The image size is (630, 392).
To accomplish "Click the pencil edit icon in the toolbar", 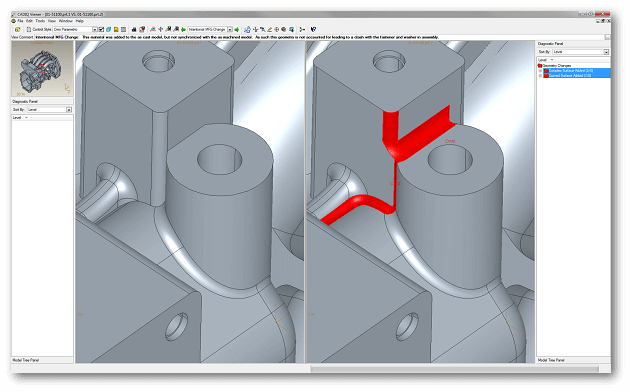I will pyautogui.click(x=270, y=29).
